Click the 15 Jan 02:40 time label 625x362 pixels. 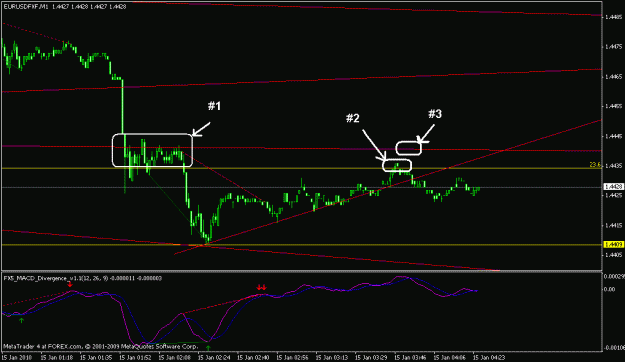point(253,358)
